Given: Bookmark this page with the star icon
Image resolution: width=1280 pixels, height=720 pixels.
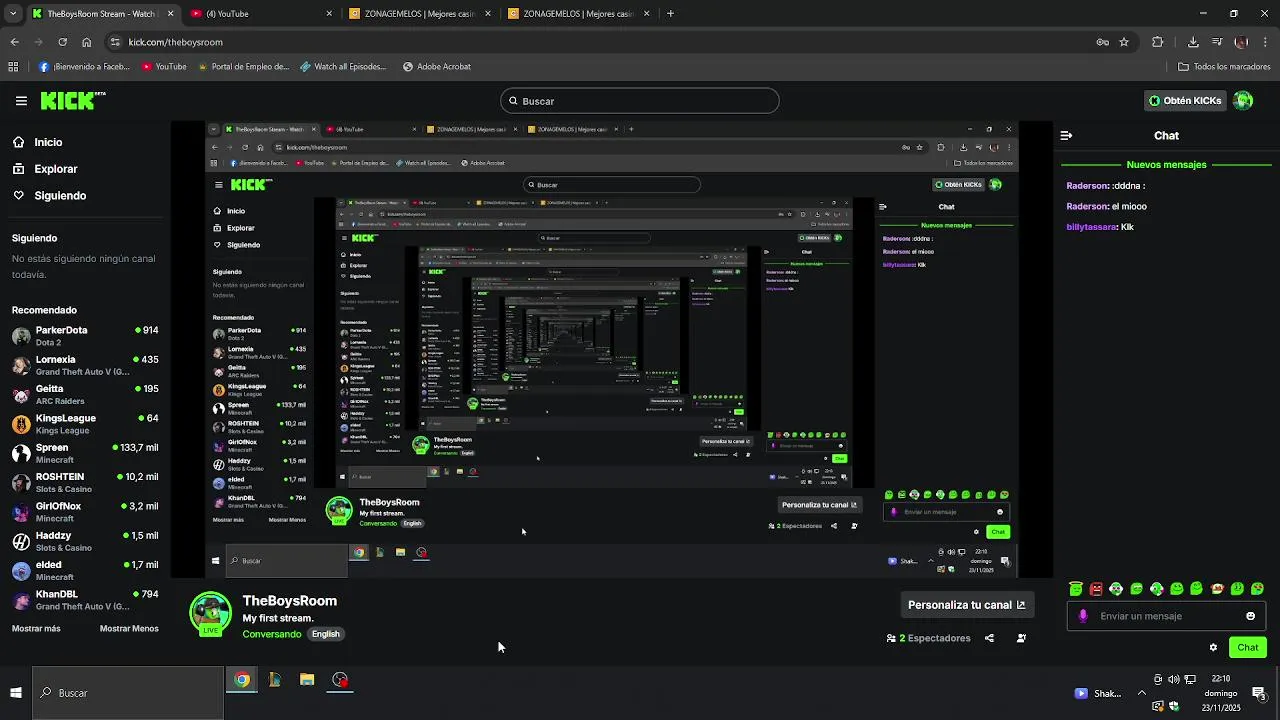Looking at the screenshot, I should 1124,42.
